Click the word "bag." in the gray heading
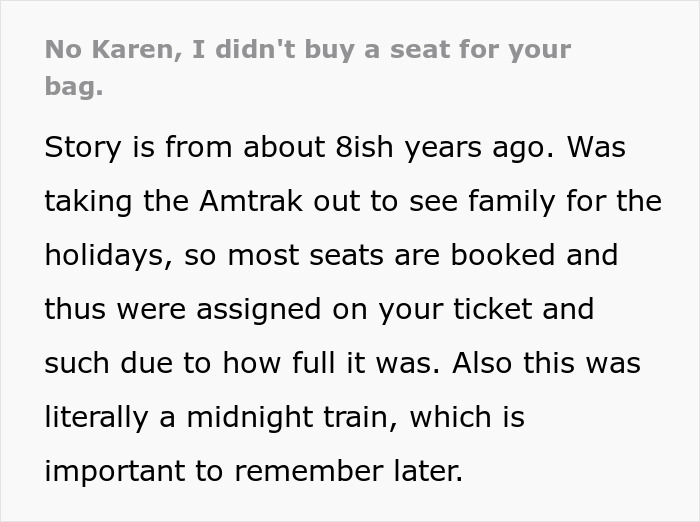The width and height of the screenshot is (700, 522). (73, 86)
